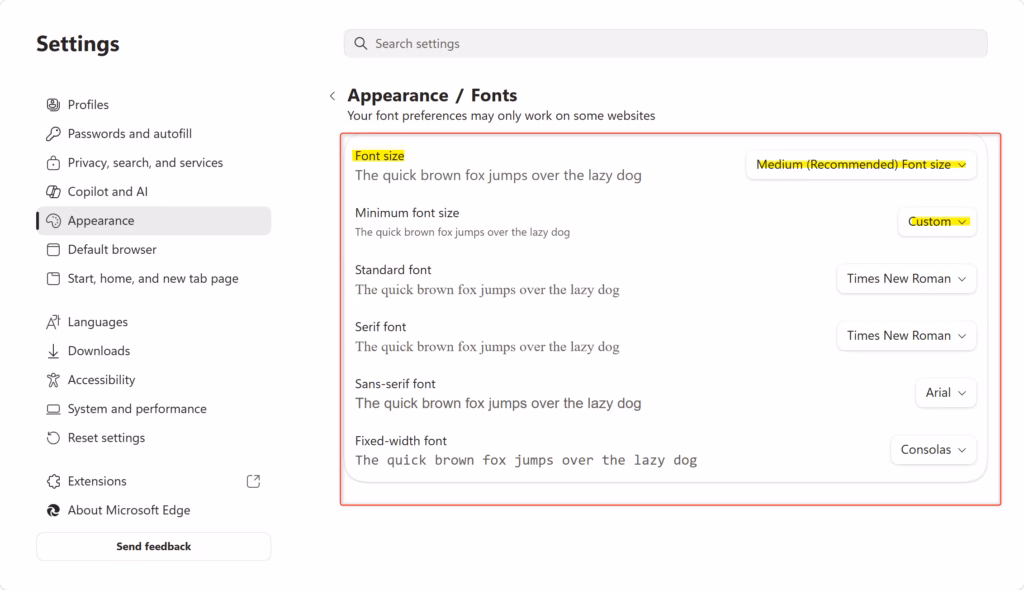Click the Default browser icon

coord(53,250)
